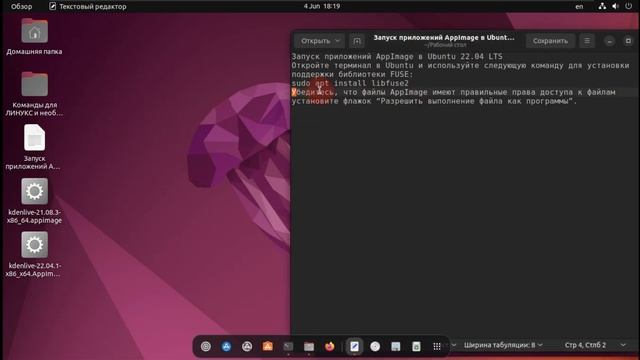The height and width of the screenshot is (360, 640).
Task: Open the Обзор activities overview
Action: 21,7
